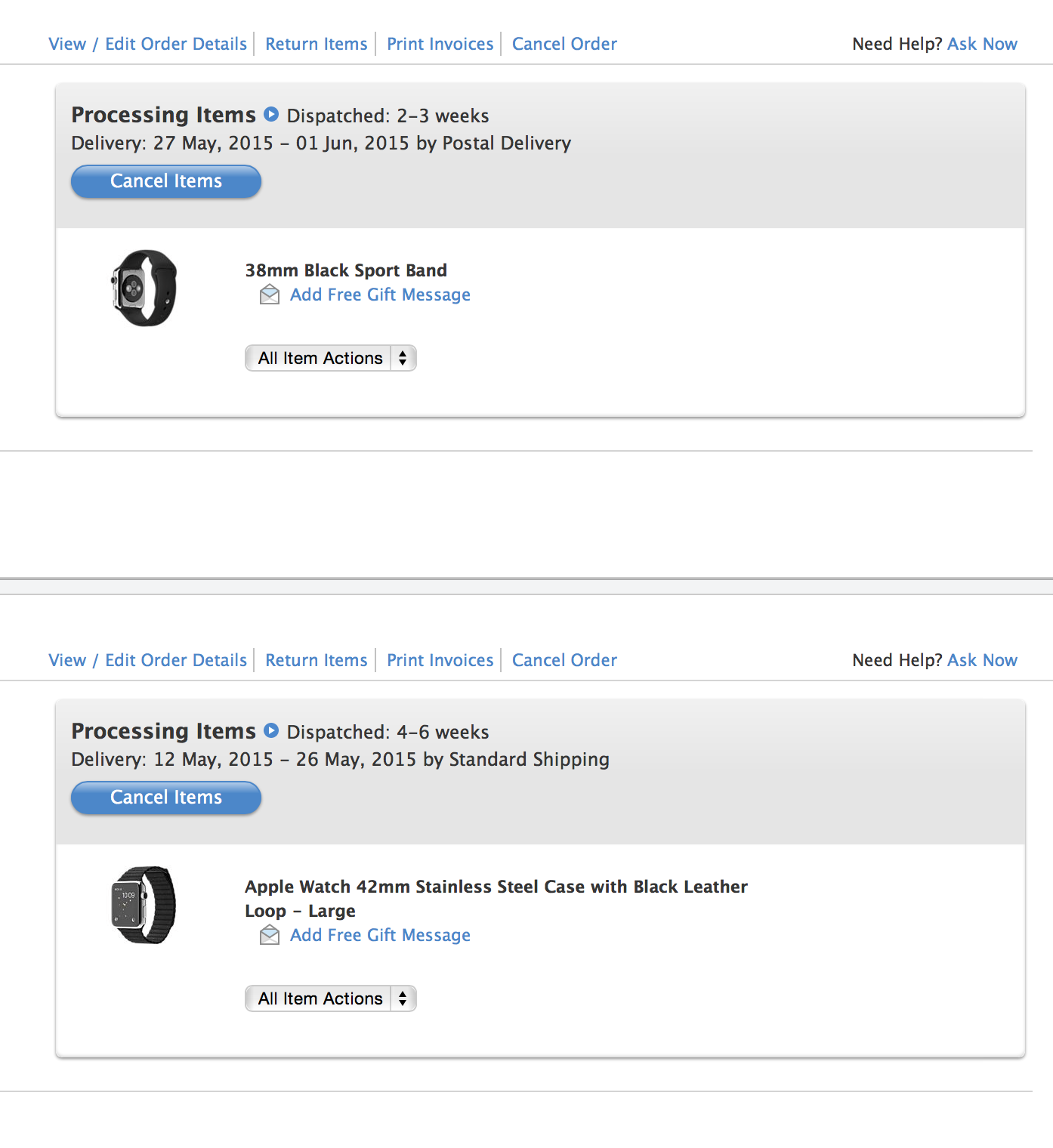
Task: Click Cancel Order in second order
Action: click(x=564, y=660)
